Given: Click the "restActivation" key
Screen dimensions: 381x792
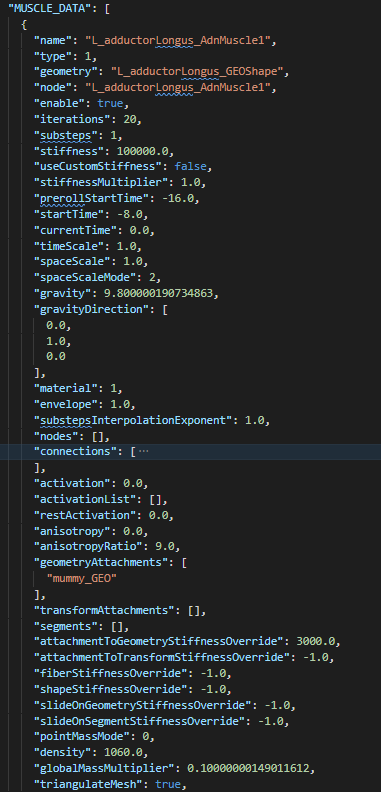Looking at the screenshot, I should click(x=84, y=515).
